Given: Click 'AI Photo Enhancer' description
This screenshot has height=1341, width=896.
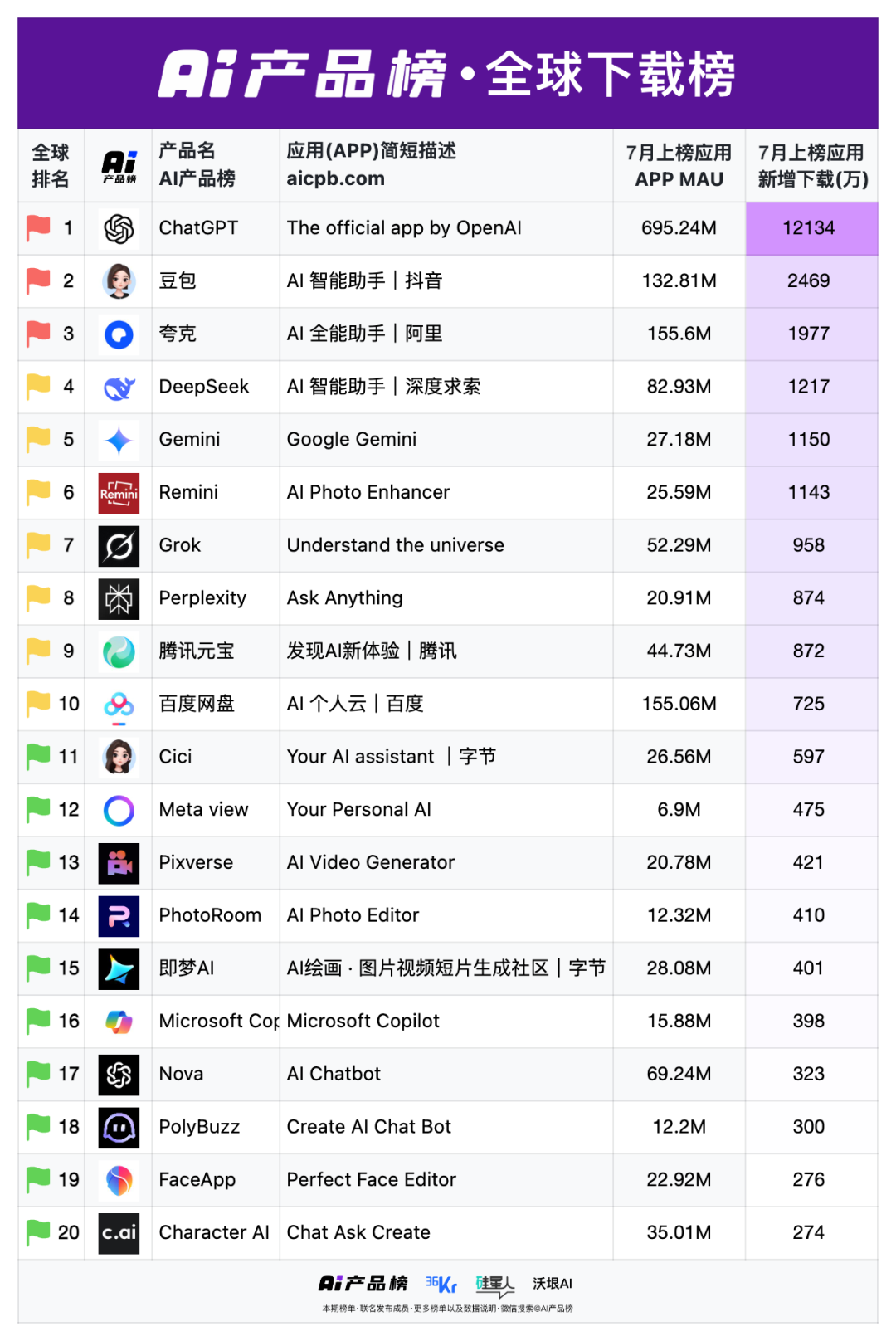Looking at the screenshot, I should (x=368, y=493).
